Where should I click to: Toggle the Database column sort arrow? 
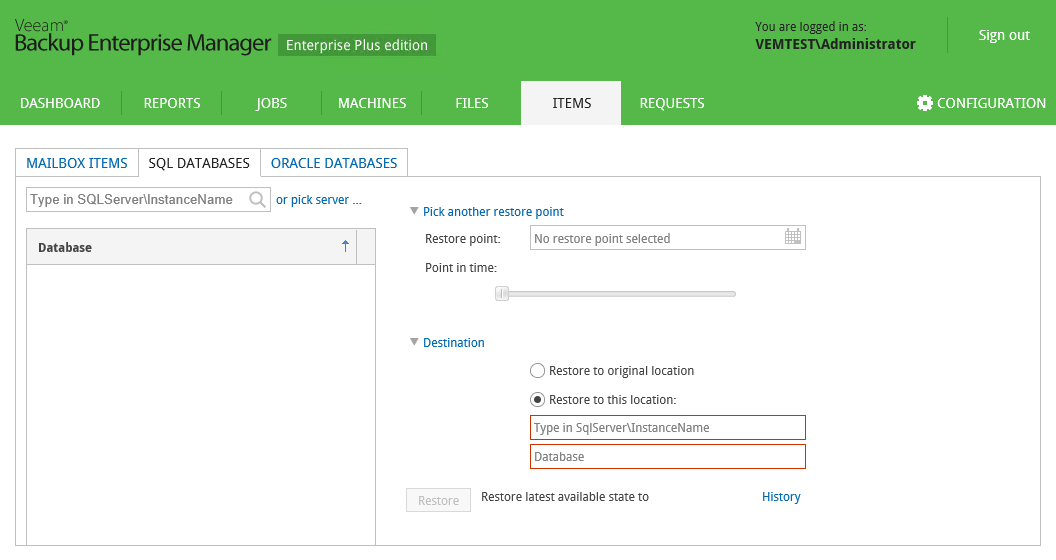tap(345, 246)
